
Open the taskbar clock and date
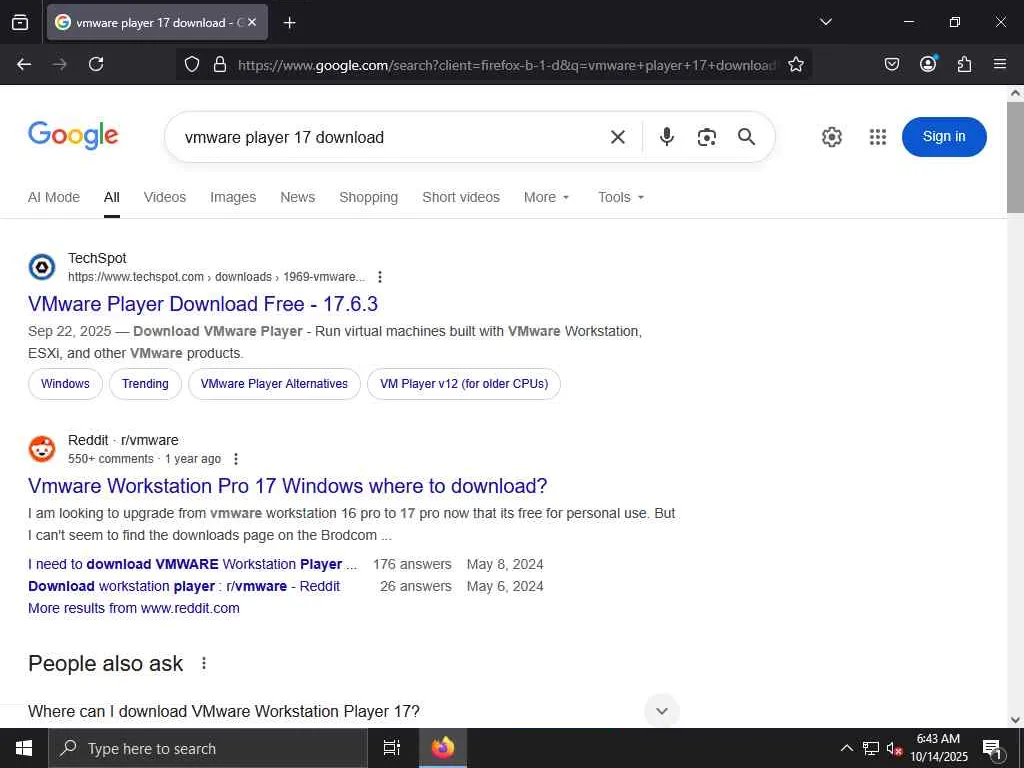[938, 748]
